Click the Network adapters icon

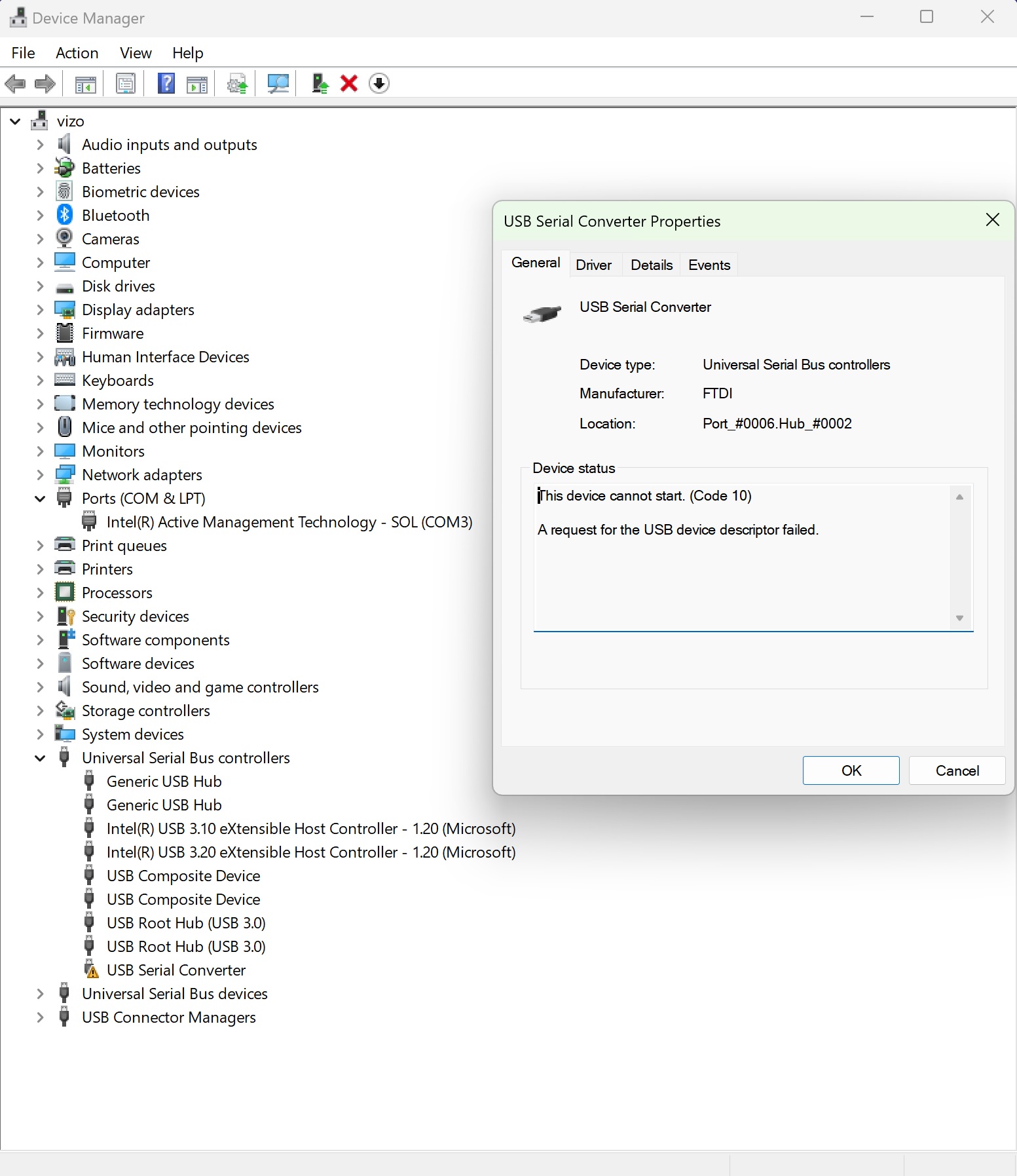64,474
